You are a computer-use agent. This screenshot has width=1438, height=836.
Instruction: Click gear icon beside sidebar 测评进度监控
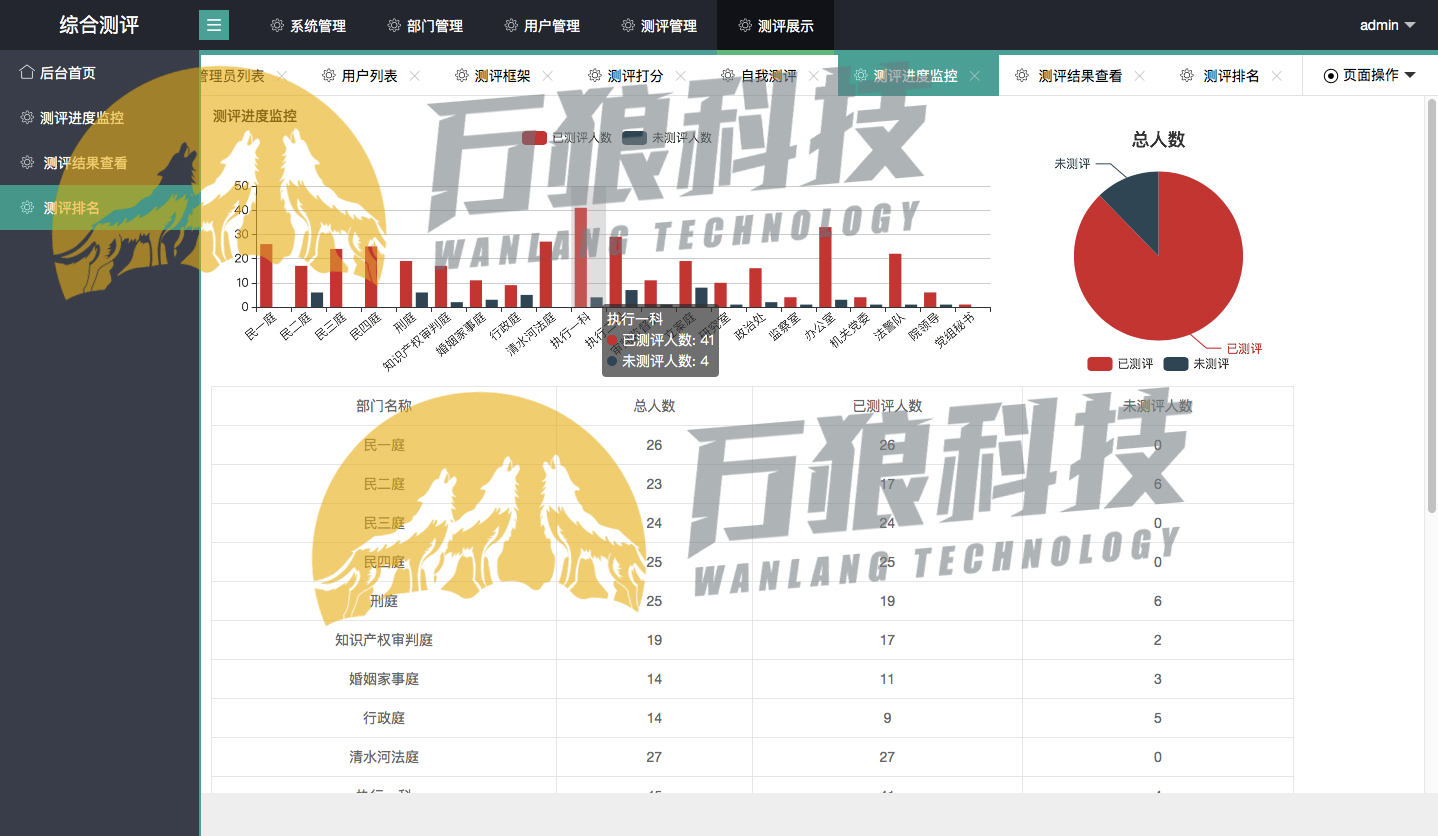tap(27, 117)
